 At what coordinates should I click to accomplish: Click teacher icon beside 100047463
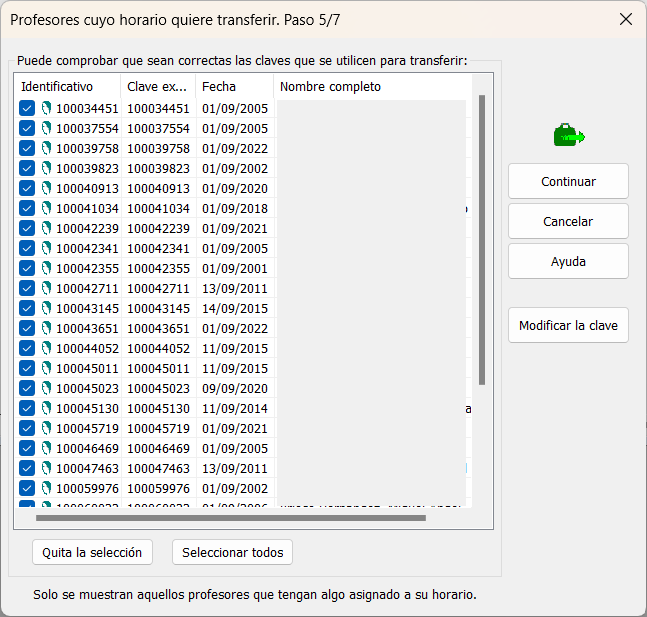(x=46, y=468)
